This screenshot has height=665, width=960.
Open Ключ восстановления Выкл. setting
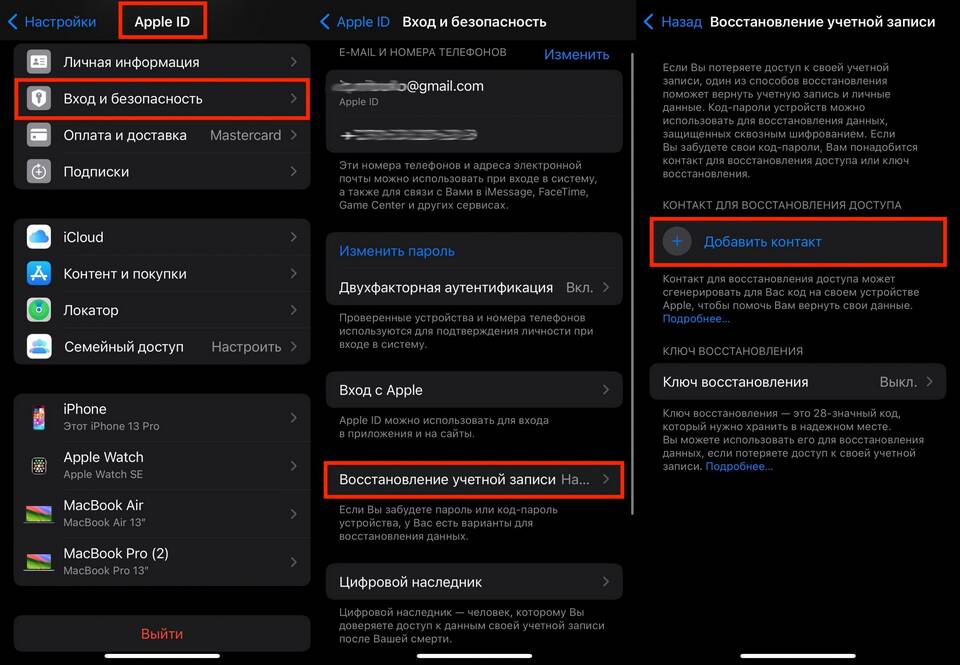coord(798,382)
